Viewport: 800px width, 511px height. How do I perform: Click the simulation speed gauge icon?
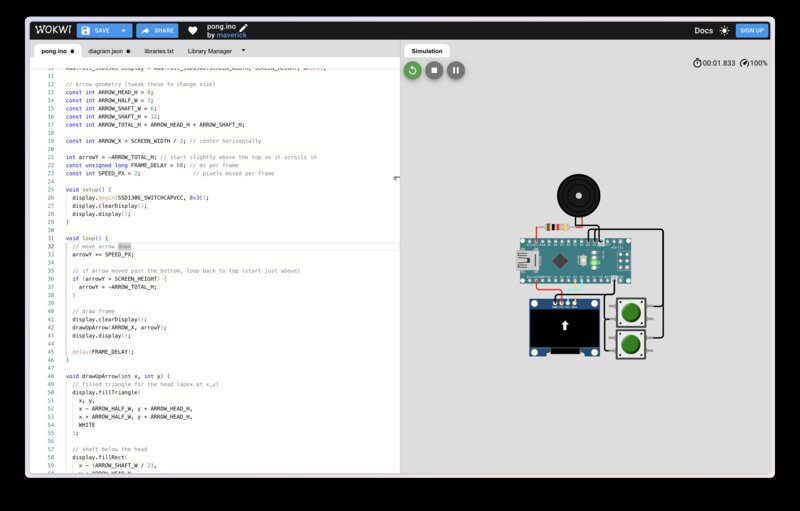click(744, 63)
